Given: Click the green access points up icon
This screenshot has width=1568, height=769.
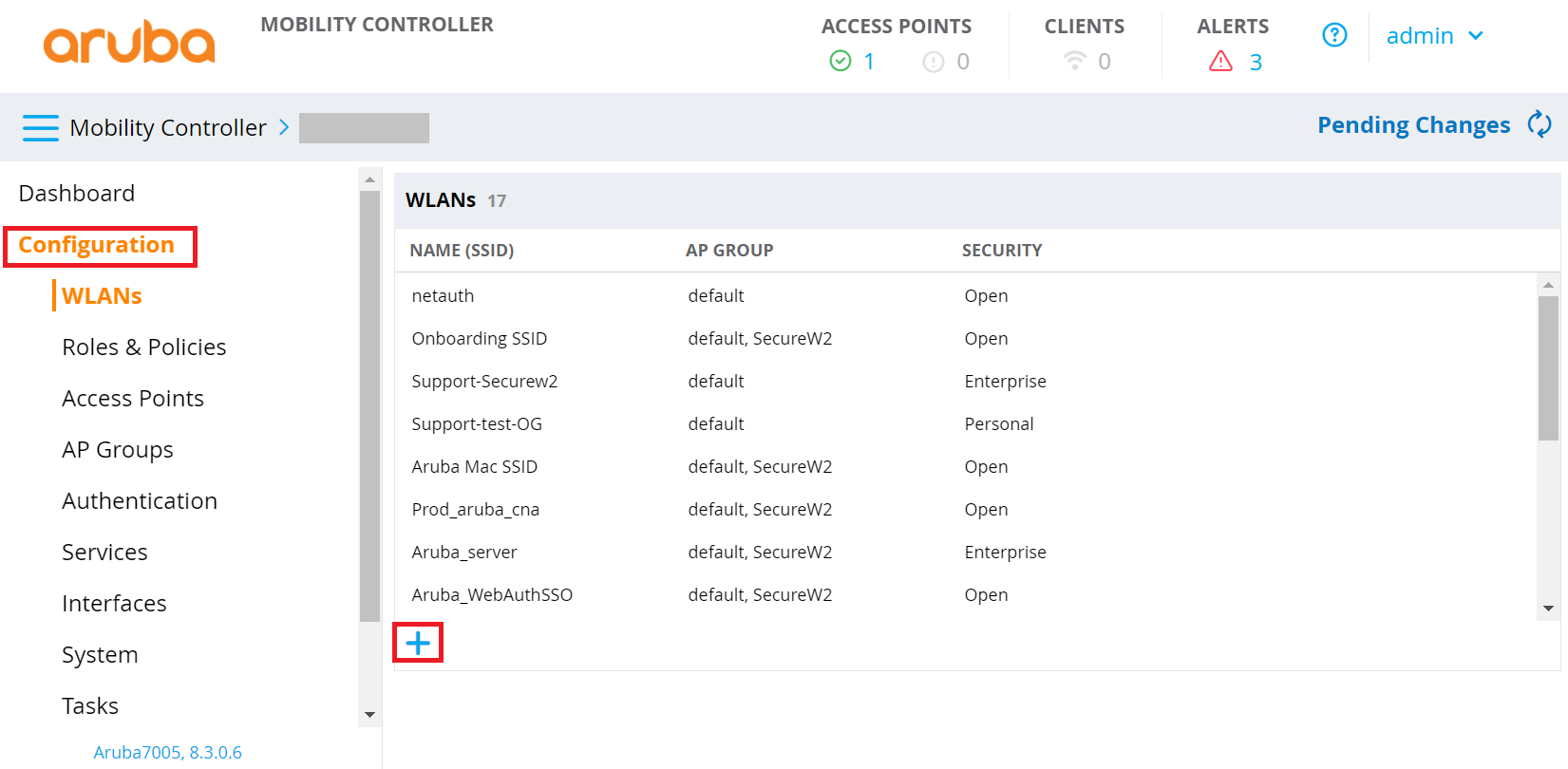Looking at the screenshot, I should [x=841, y=62].
